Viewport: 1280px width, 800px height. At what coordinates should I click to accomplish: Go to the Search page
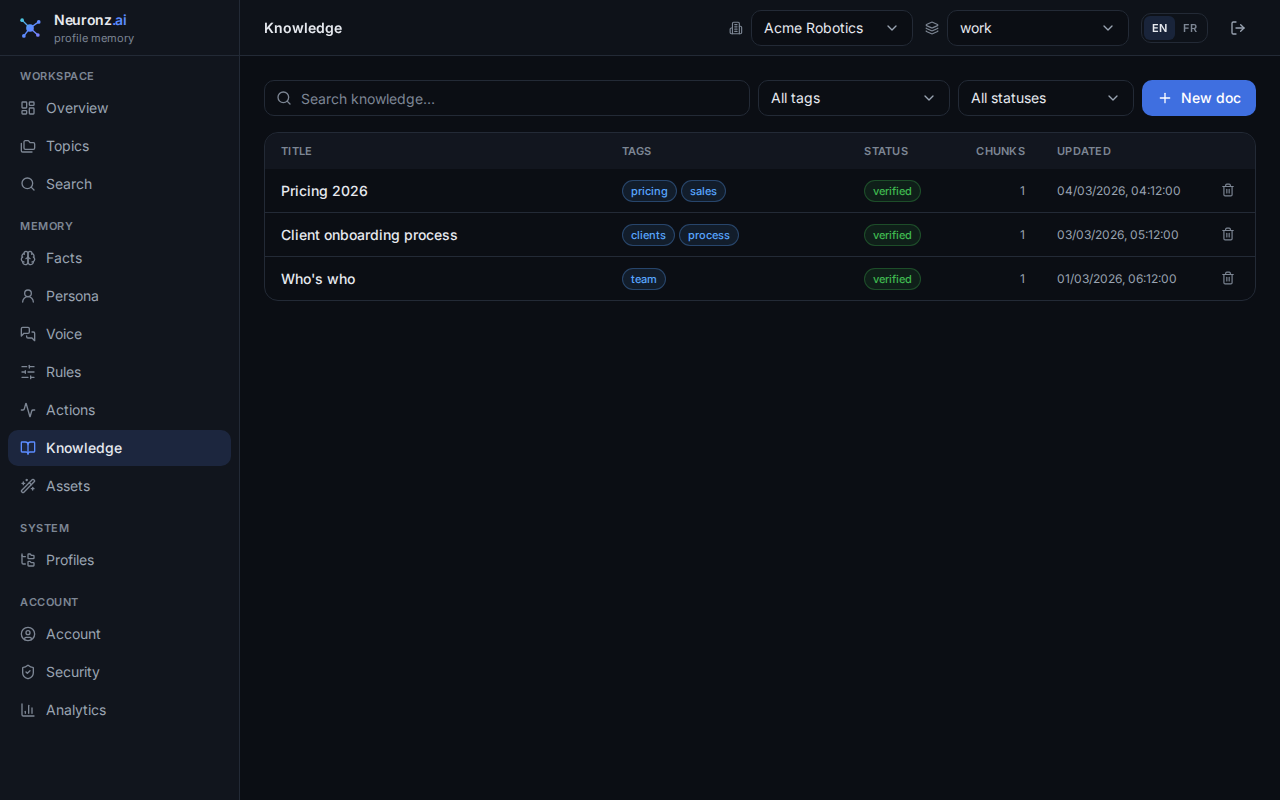[119, 184]
